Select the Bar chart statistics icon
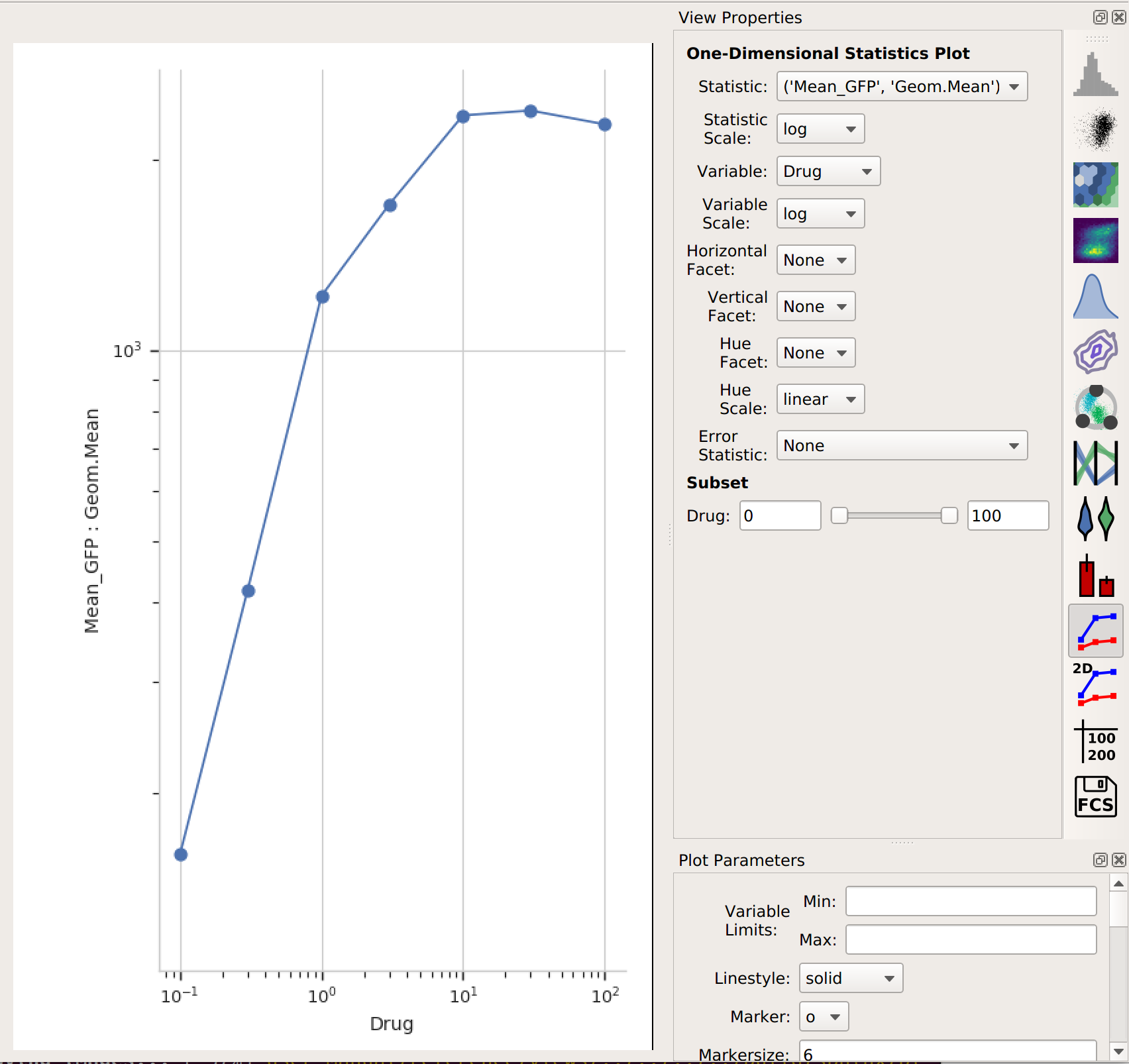 point(1095,574)
